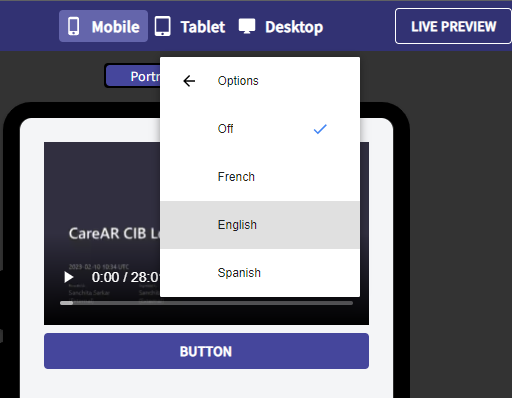Select English subtitles option

260,225
